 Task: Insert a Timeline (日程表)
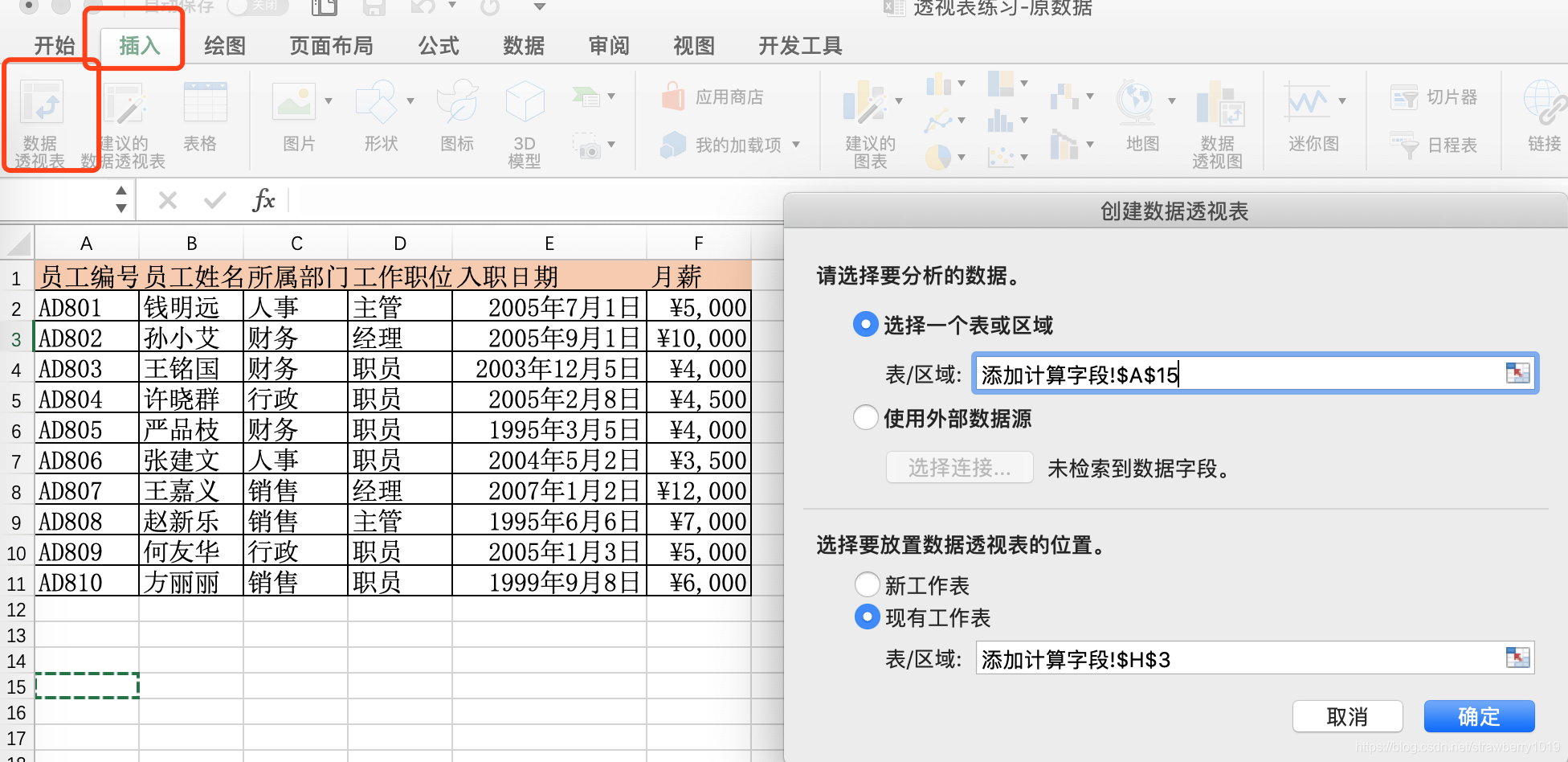1434,145
